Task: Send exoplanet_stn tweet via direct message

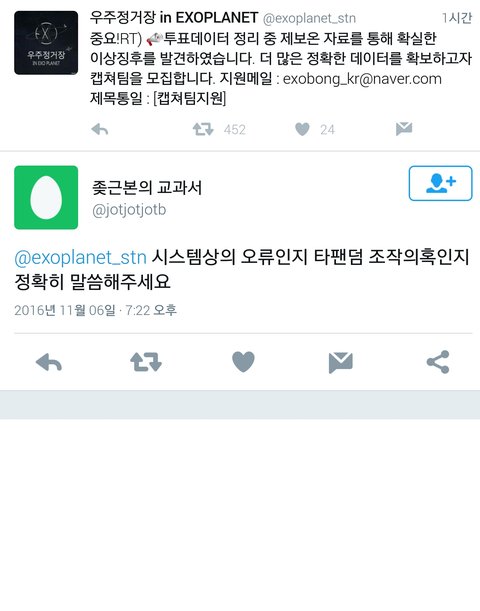Action: (x=404, y=129)
